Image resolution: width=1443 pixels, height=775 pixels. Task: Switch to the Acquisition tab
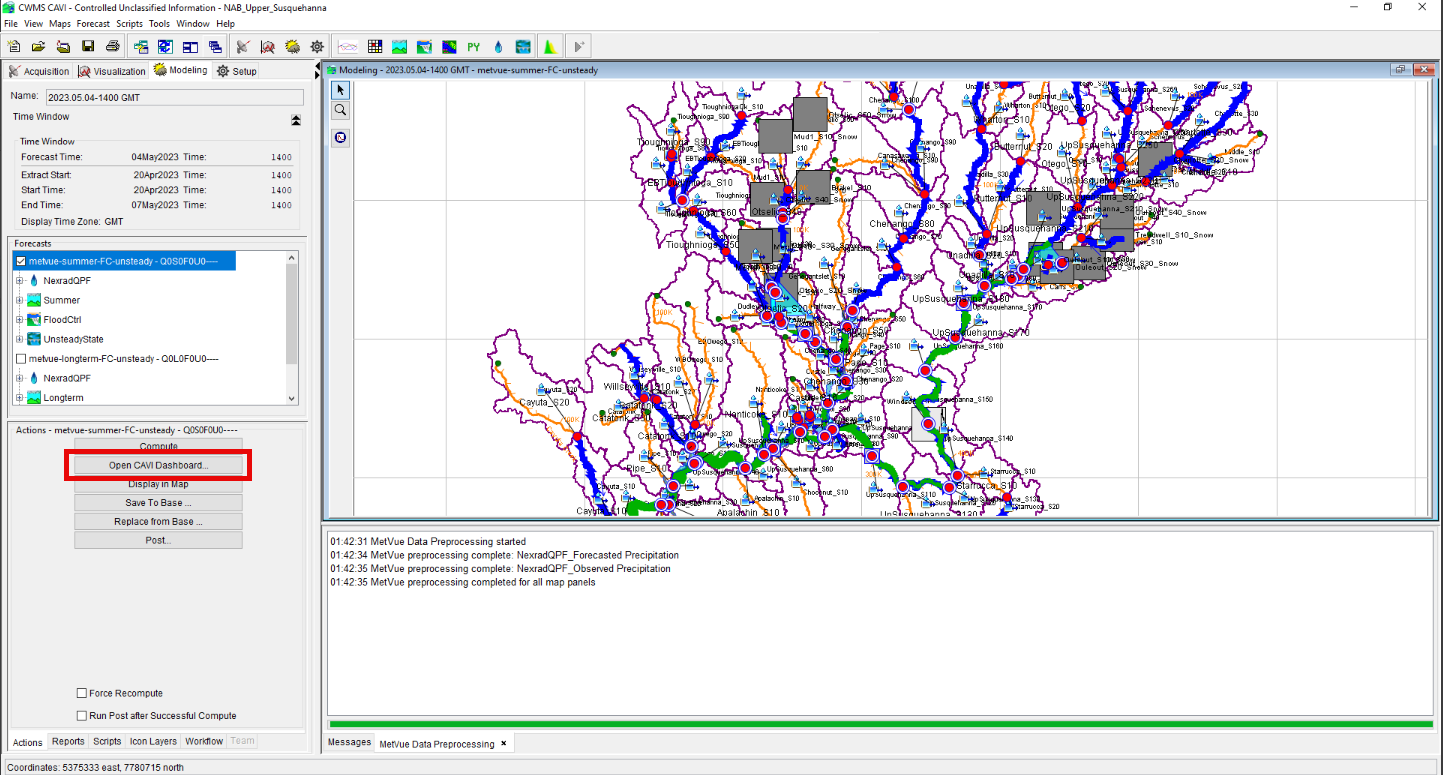click(39, 71)
